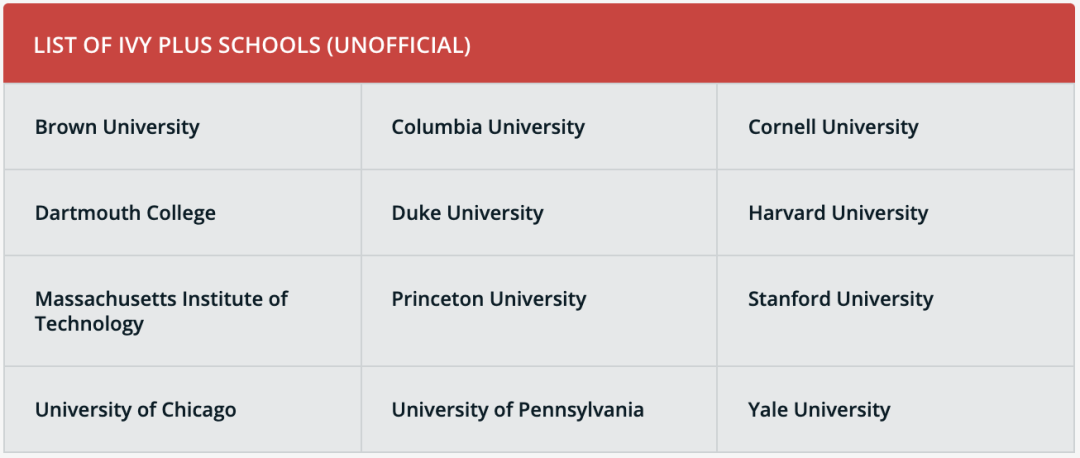Select Columbia University in the table
The height and width of the screenshot is (458, 1080).
[539, 127]
